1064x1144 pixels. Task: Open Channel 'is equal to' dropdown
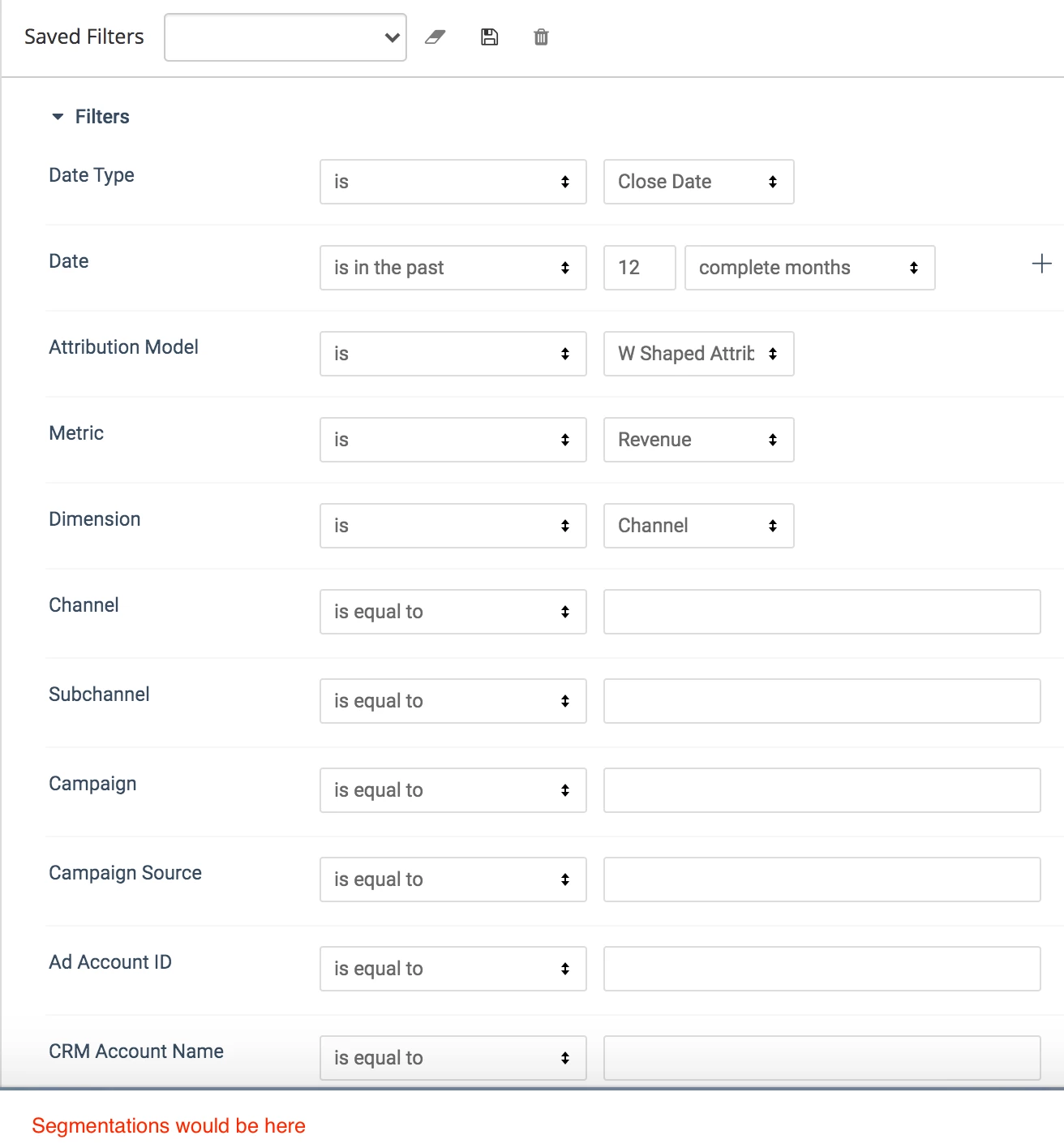coord(453,612)
